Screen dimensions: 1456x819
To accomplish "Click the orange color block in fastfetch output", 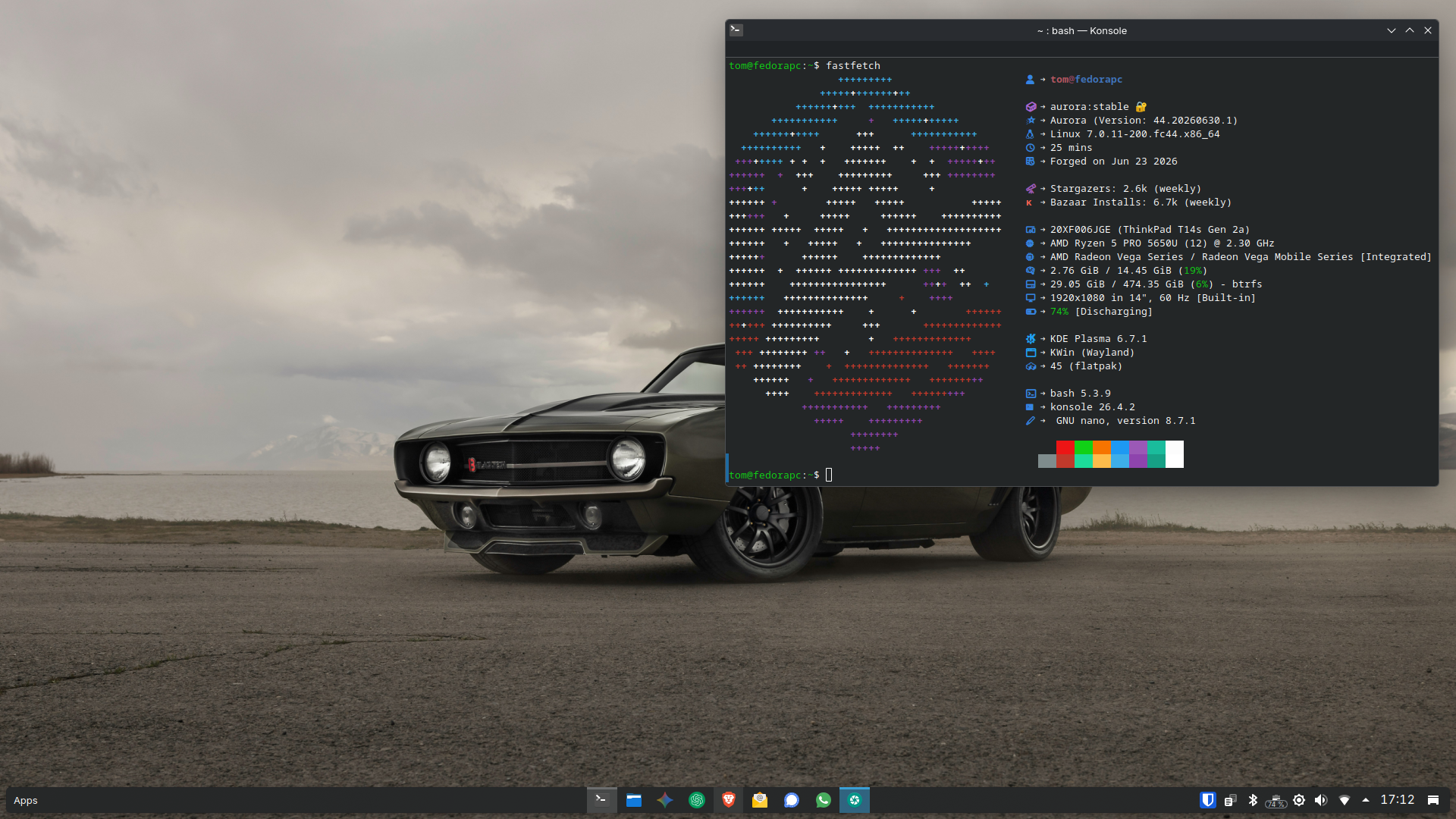I will pos(1102,447).
